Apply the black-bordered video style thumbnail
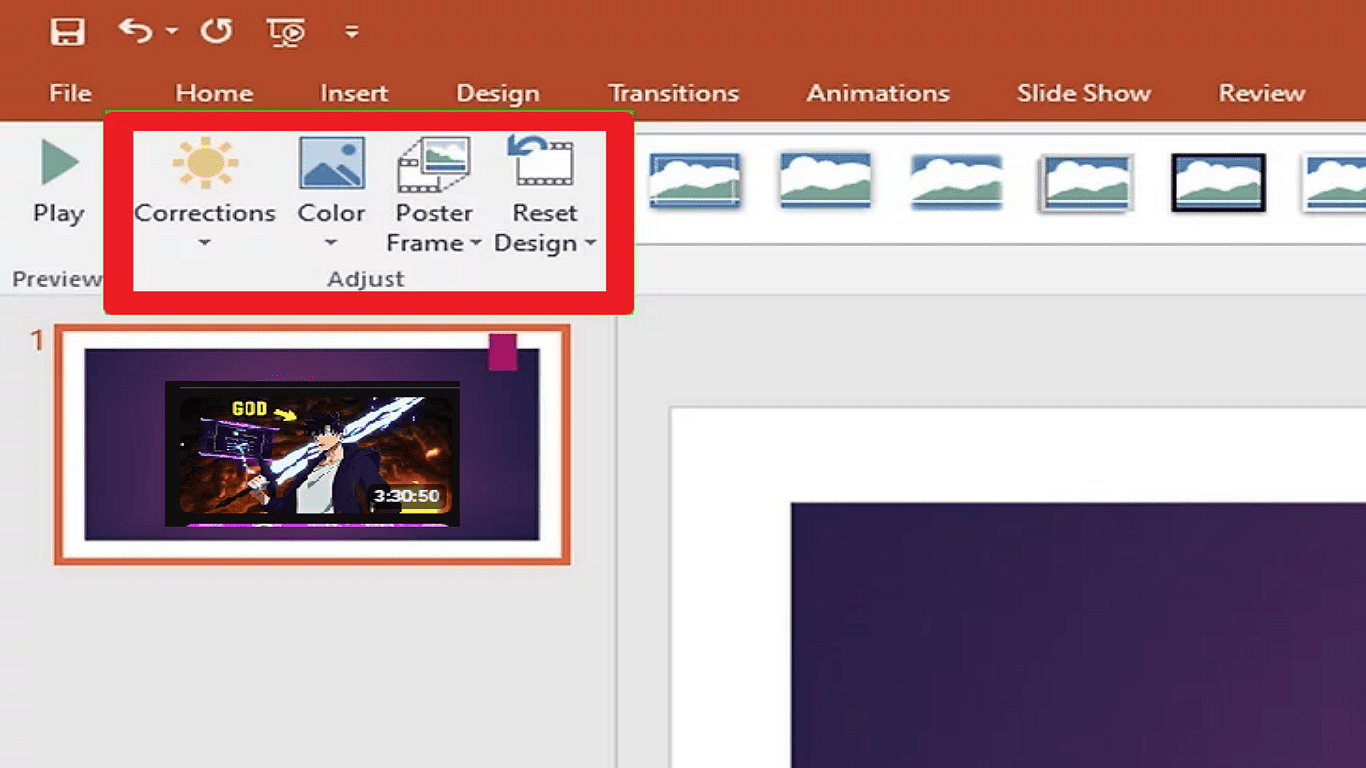The image size is (1366, 768). (1219, 183)
